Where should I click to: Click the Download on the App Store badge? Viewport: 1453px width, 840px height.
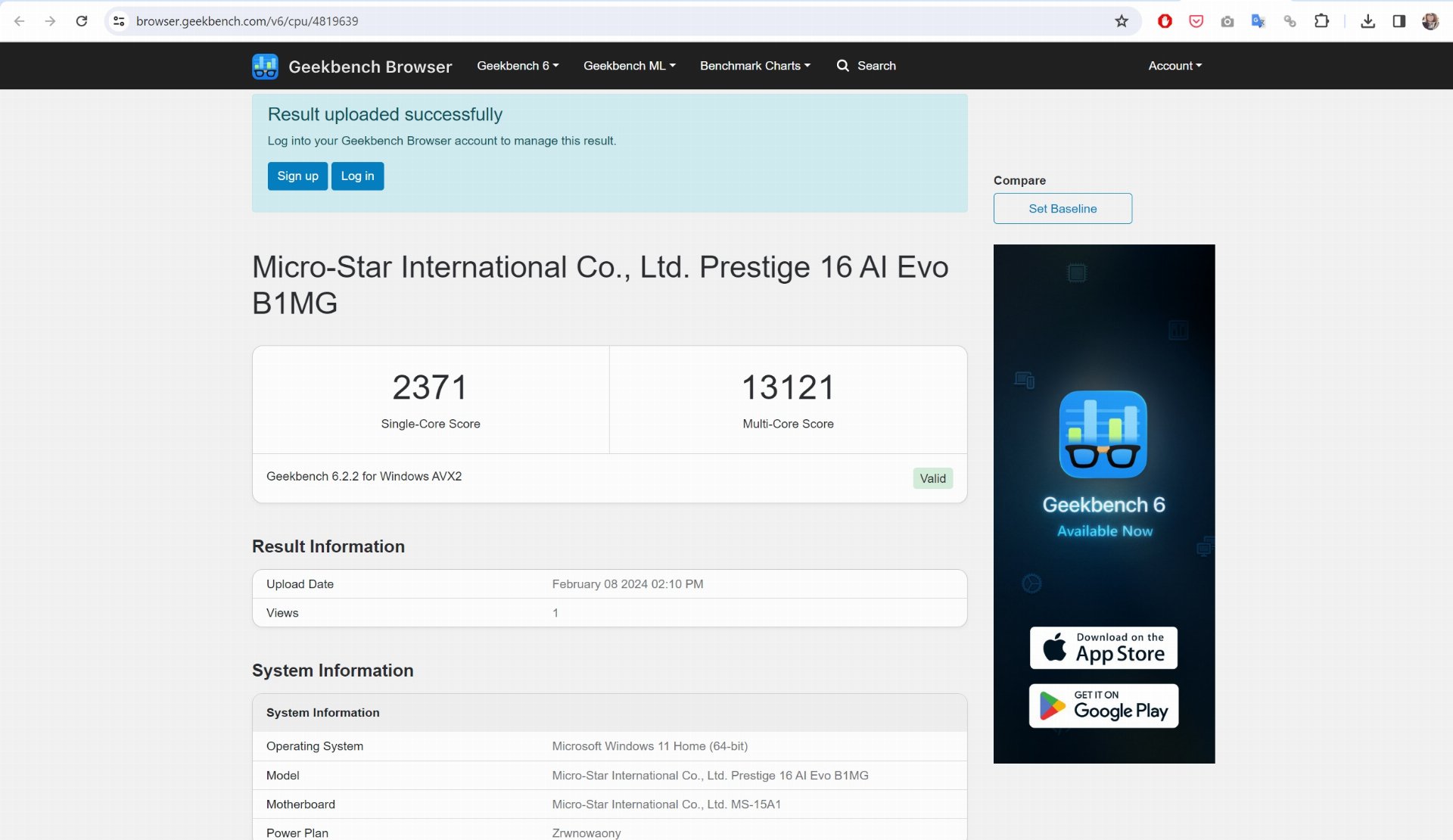pos(1103,648)
